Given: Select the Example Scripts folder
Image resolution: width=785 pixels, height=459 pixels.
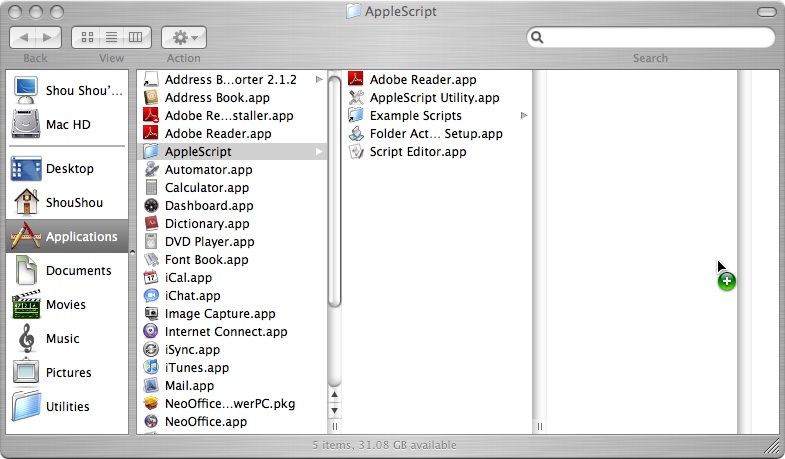Looking at the screenshot, I should pos(437,116).
